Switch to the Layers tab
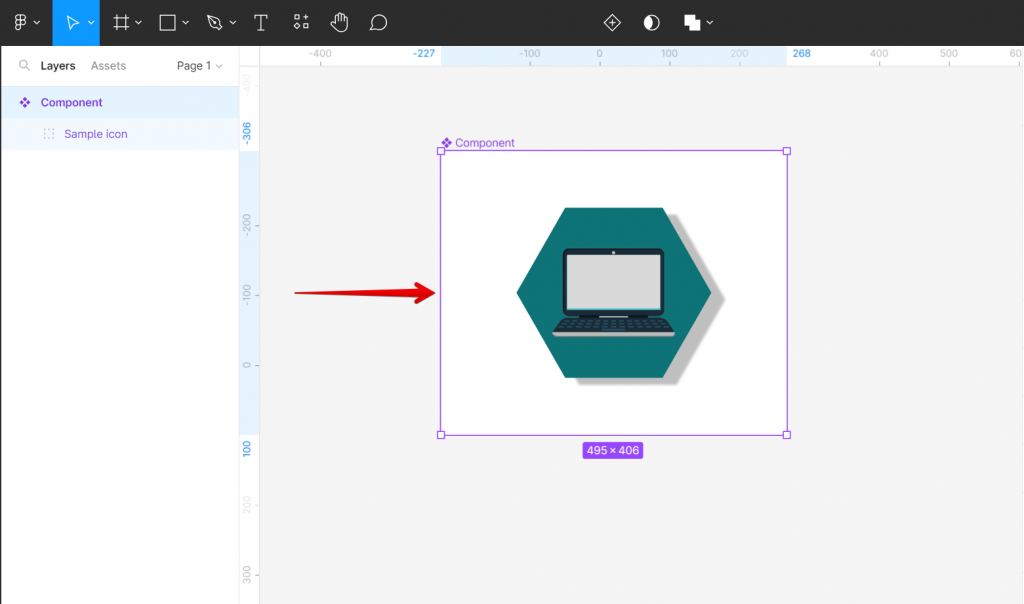The height and width of the screenshot is (604, 1024). click(57, 65)
